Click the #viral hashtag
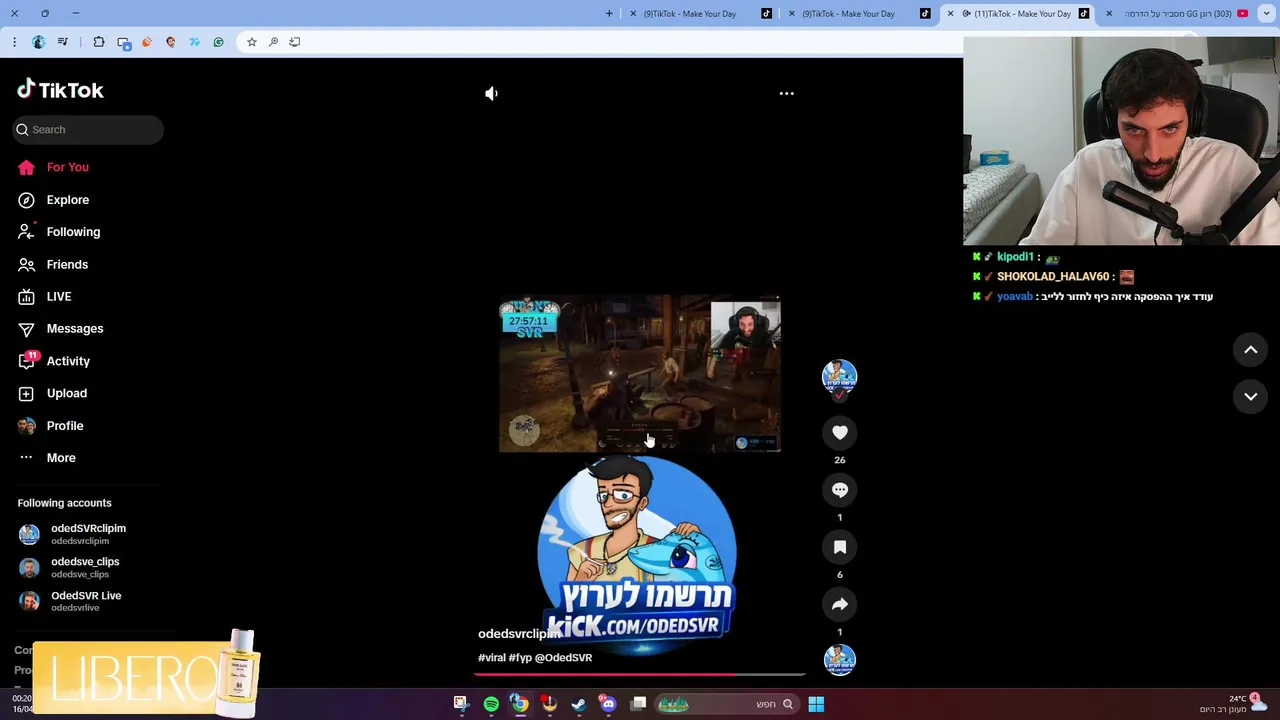 pyautogui.click(x=492, y=658)
